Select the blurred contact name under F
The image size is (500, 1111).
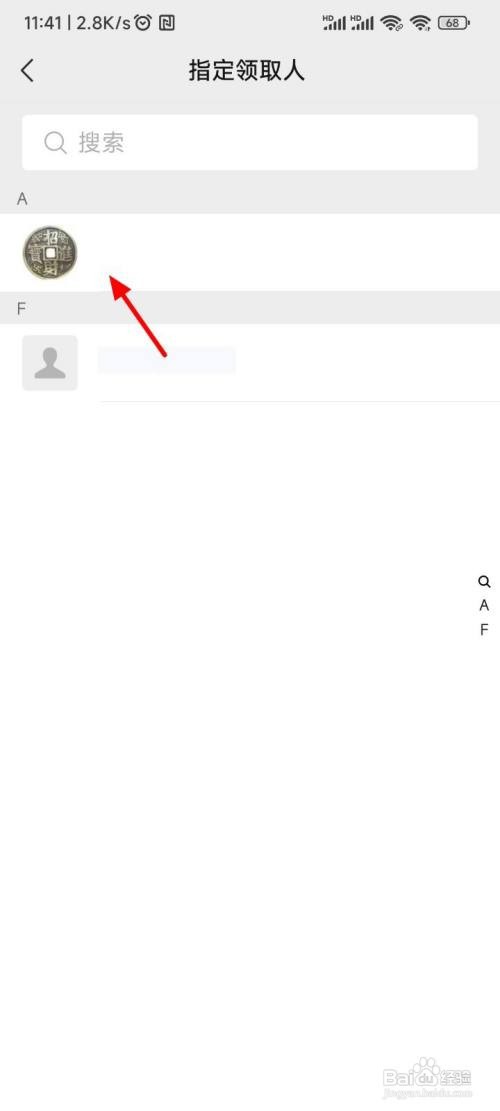[167, 361]
